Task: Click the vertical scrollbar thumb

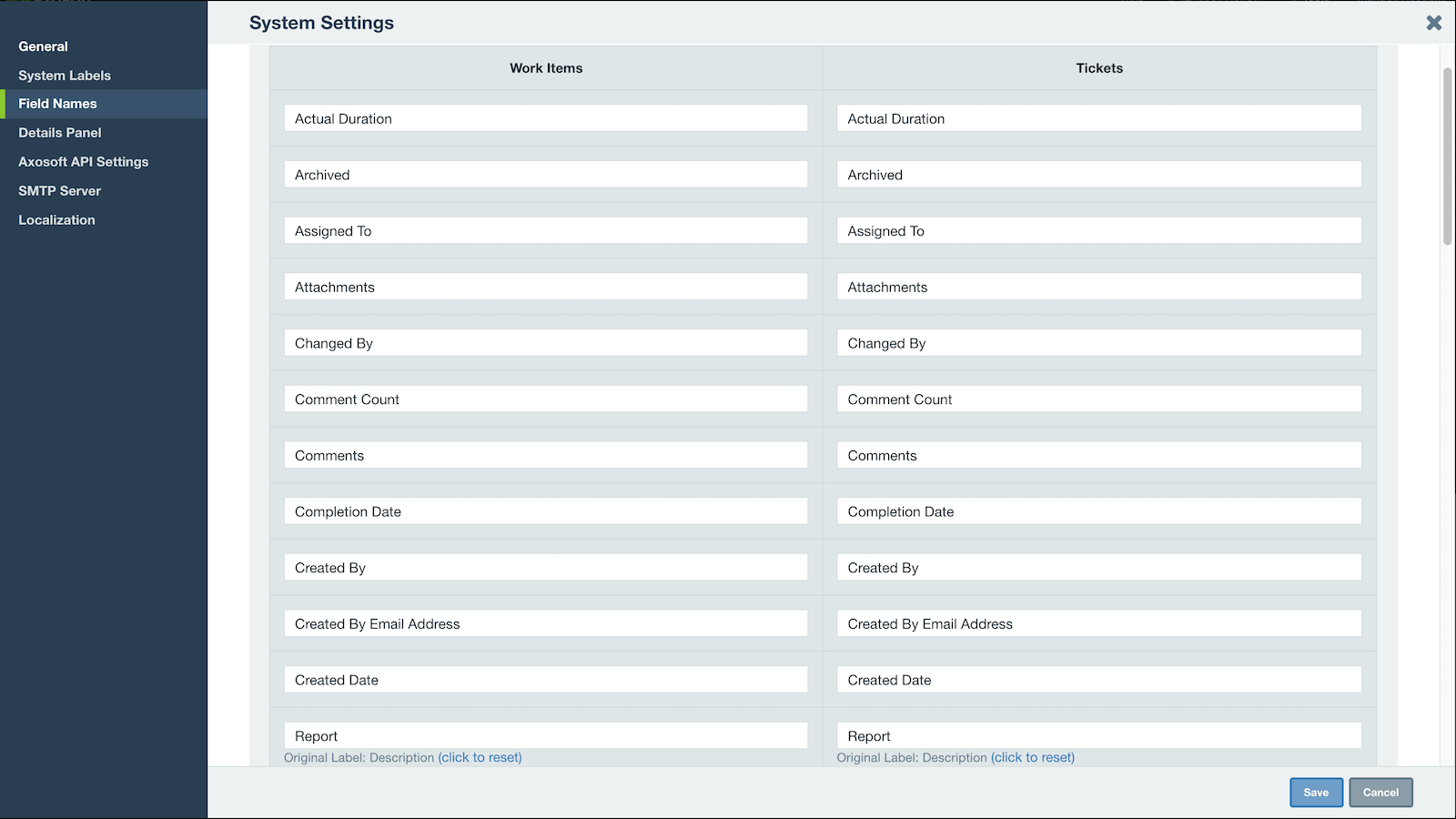Action: click(1447, 155)
